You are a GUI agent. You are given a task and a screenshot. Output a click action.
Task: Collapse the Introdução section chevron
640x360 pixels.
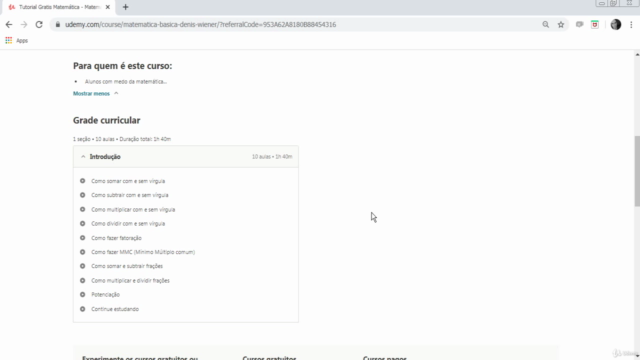(83, 157)
